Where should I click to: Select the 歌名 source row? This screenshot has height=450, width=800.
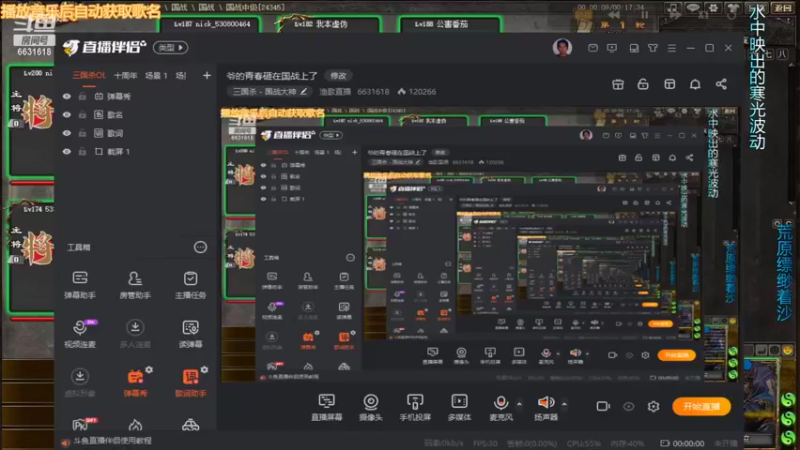tap(135, 115)
